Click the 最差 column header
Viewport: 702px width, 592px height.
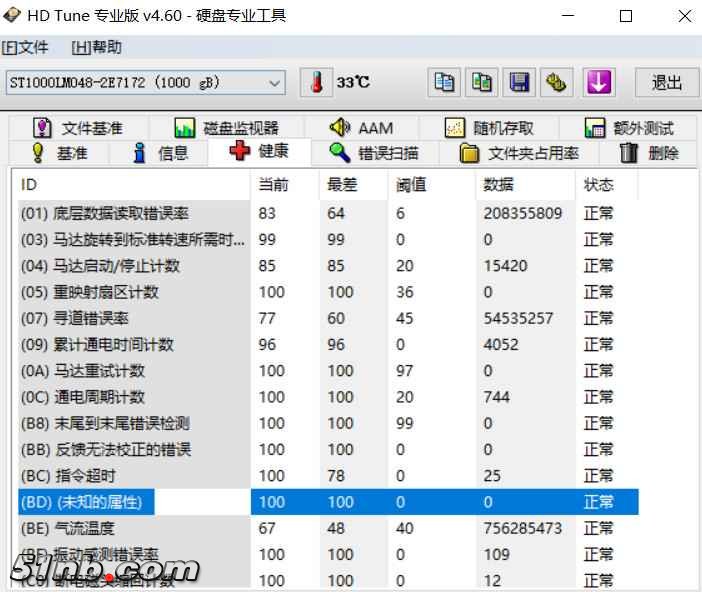[x=354, y=184]
